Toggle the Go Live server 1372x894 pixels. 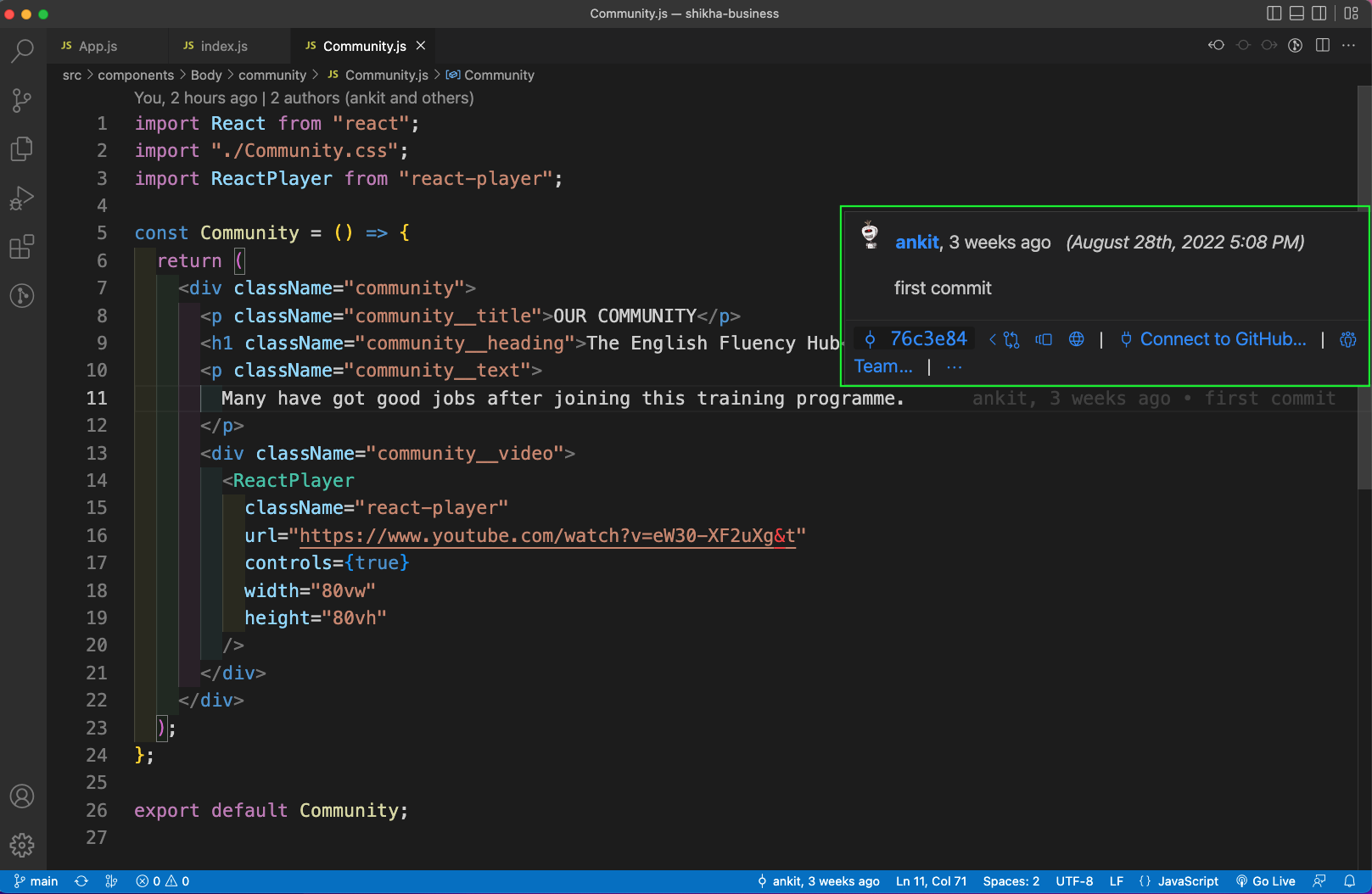[1266, 881]
